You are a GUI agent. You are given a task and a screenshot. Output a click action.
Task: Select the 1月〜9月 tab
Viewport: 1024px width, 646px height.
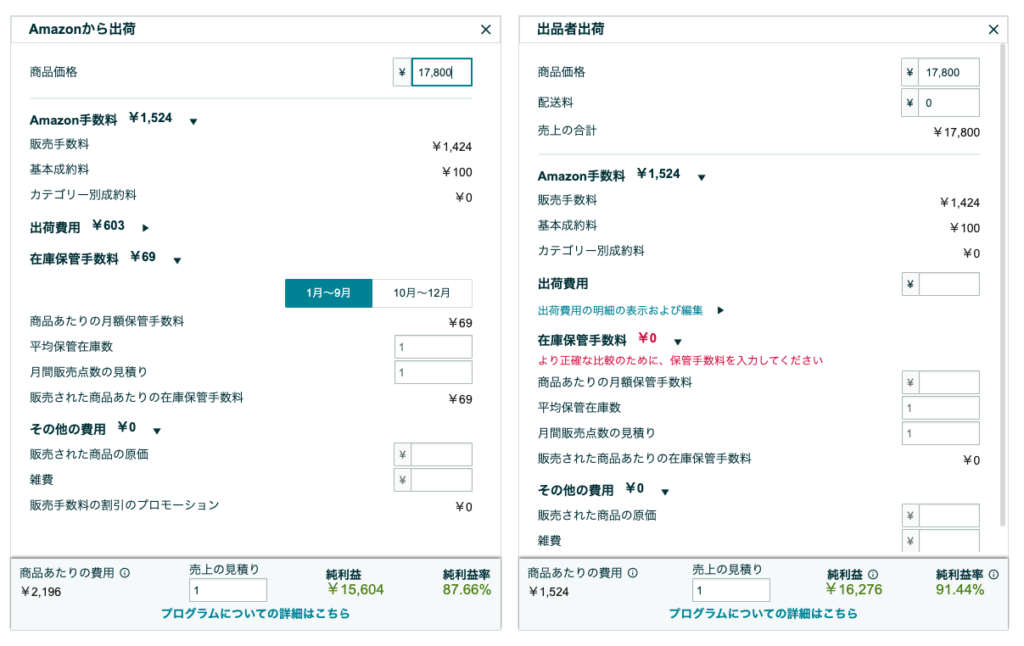click(328, 293)
